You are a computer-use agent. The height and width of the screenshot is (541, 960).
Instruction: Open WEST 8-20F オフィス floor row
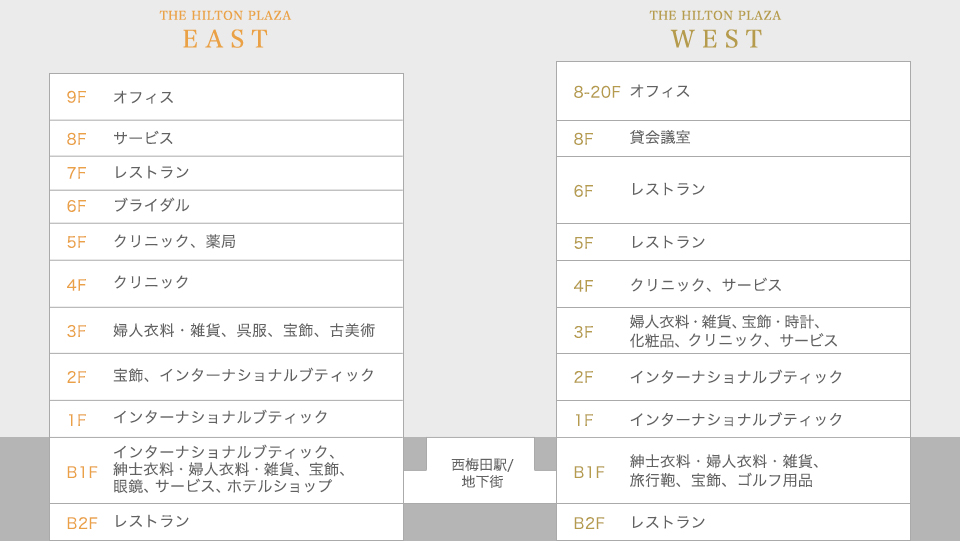[x=733, y=91]
